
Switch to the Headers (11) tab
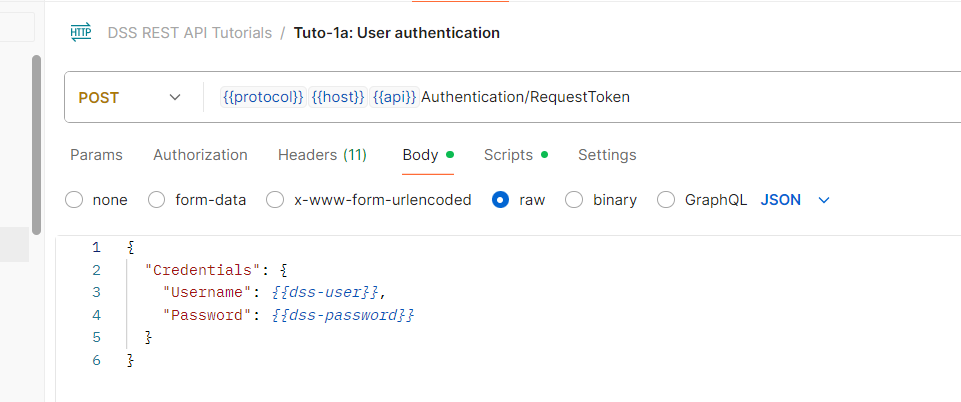pos(322,155)
